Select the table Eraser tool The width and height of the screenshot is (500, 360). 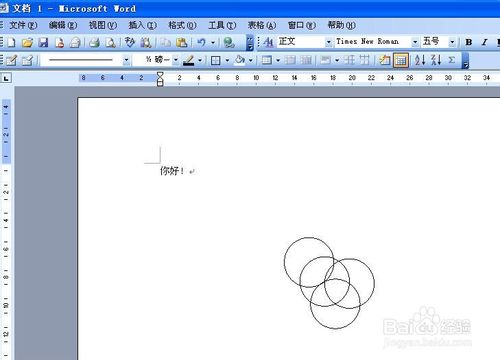coord(27,60)
